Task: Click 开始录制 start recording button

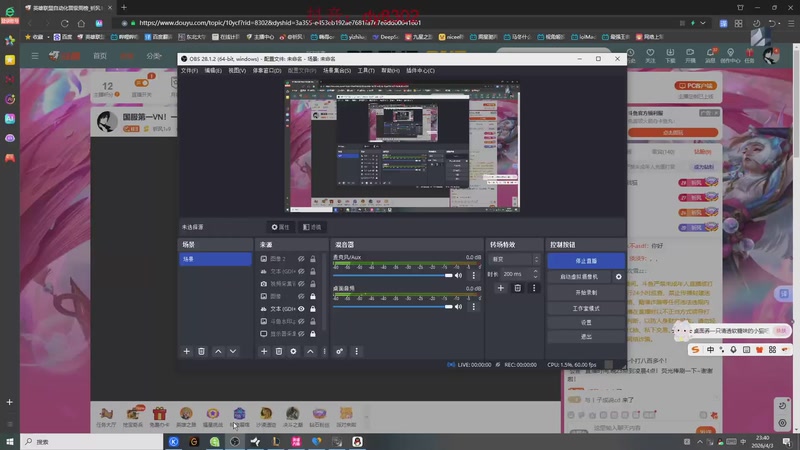Action: (586, 293)
